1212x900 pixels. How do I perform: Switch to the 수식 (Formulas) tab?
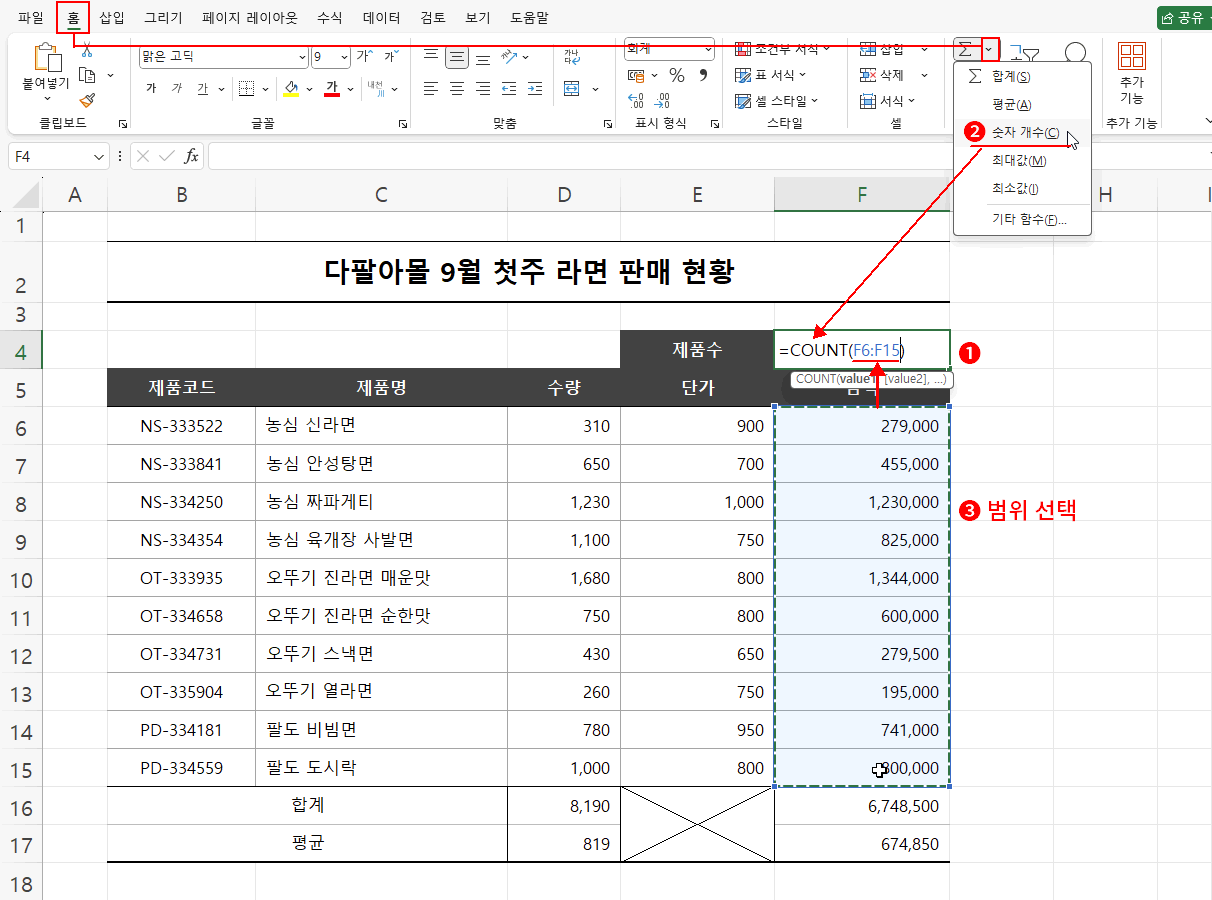tap(329, 17)
